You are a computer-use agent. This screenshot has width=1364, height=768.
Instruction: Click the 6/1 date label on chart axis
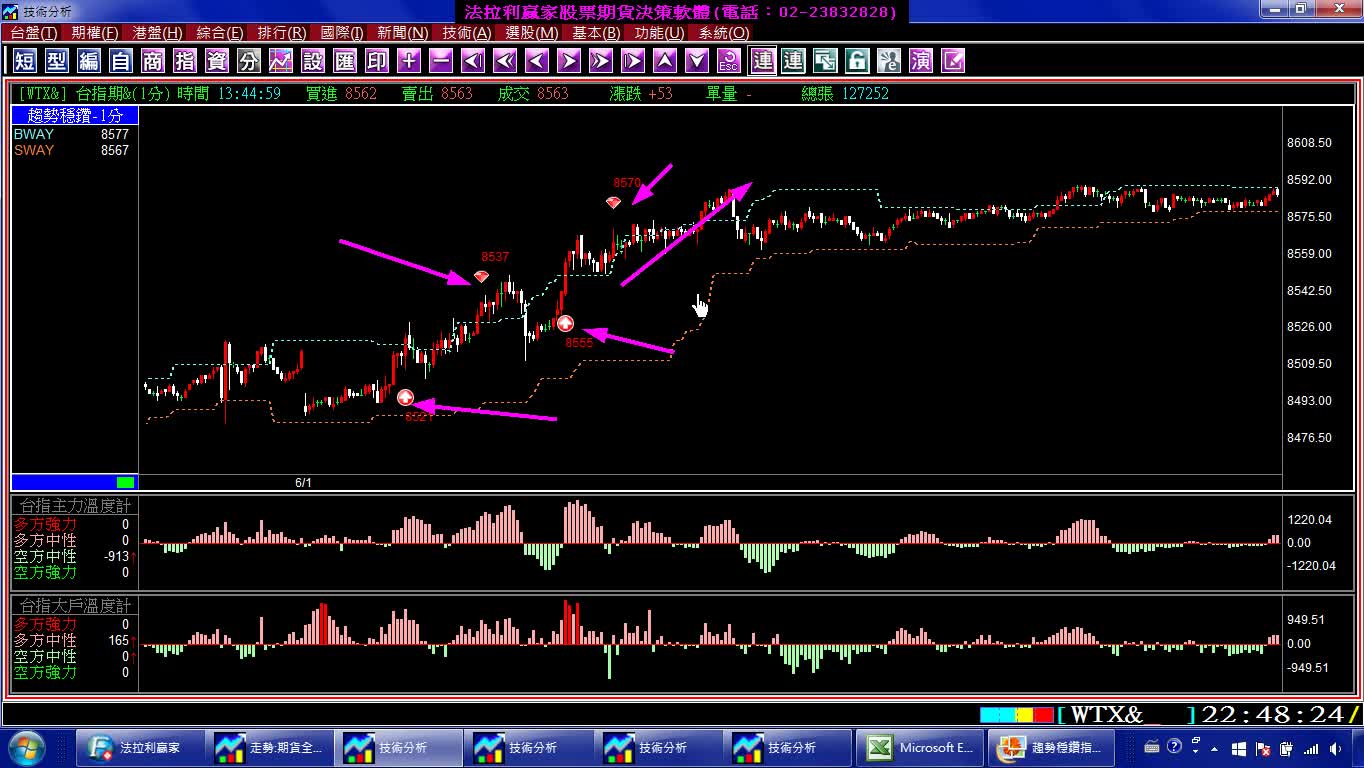pyautogui.click(x=303, y=483)
